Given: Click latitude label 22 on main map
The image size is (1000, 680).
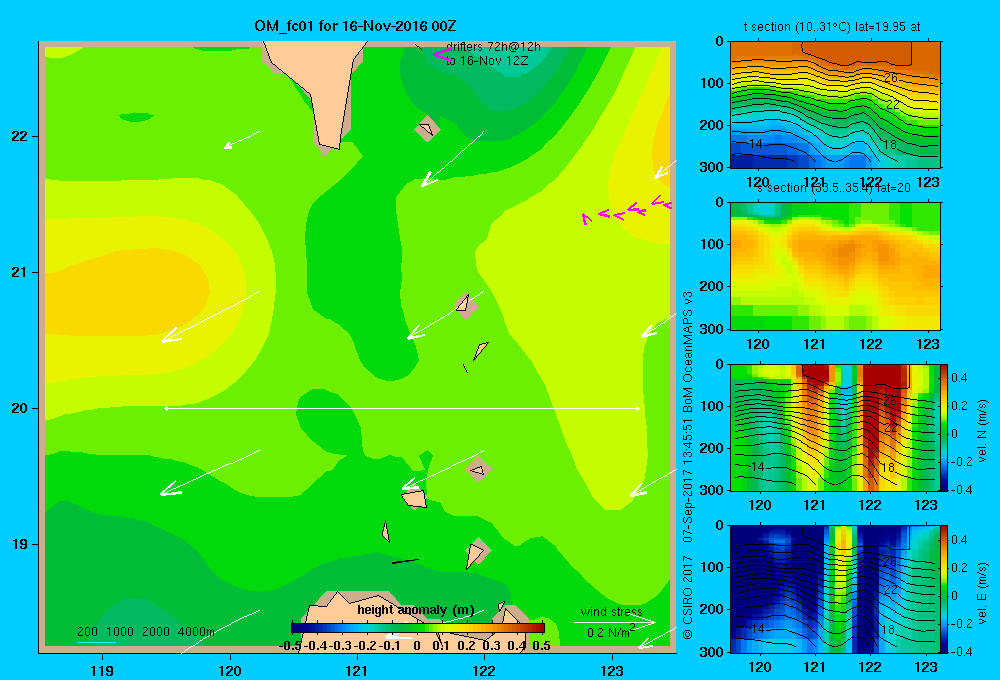Looking at the screenshot, I should pyautogui.click(x=20, y=136).
